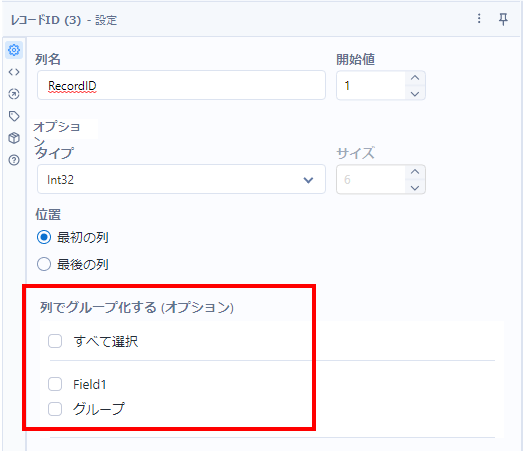Image resolution: width=523 pixels, height=451 pixels.
Task: Pin the configuration panel
Action: point(503,19)
